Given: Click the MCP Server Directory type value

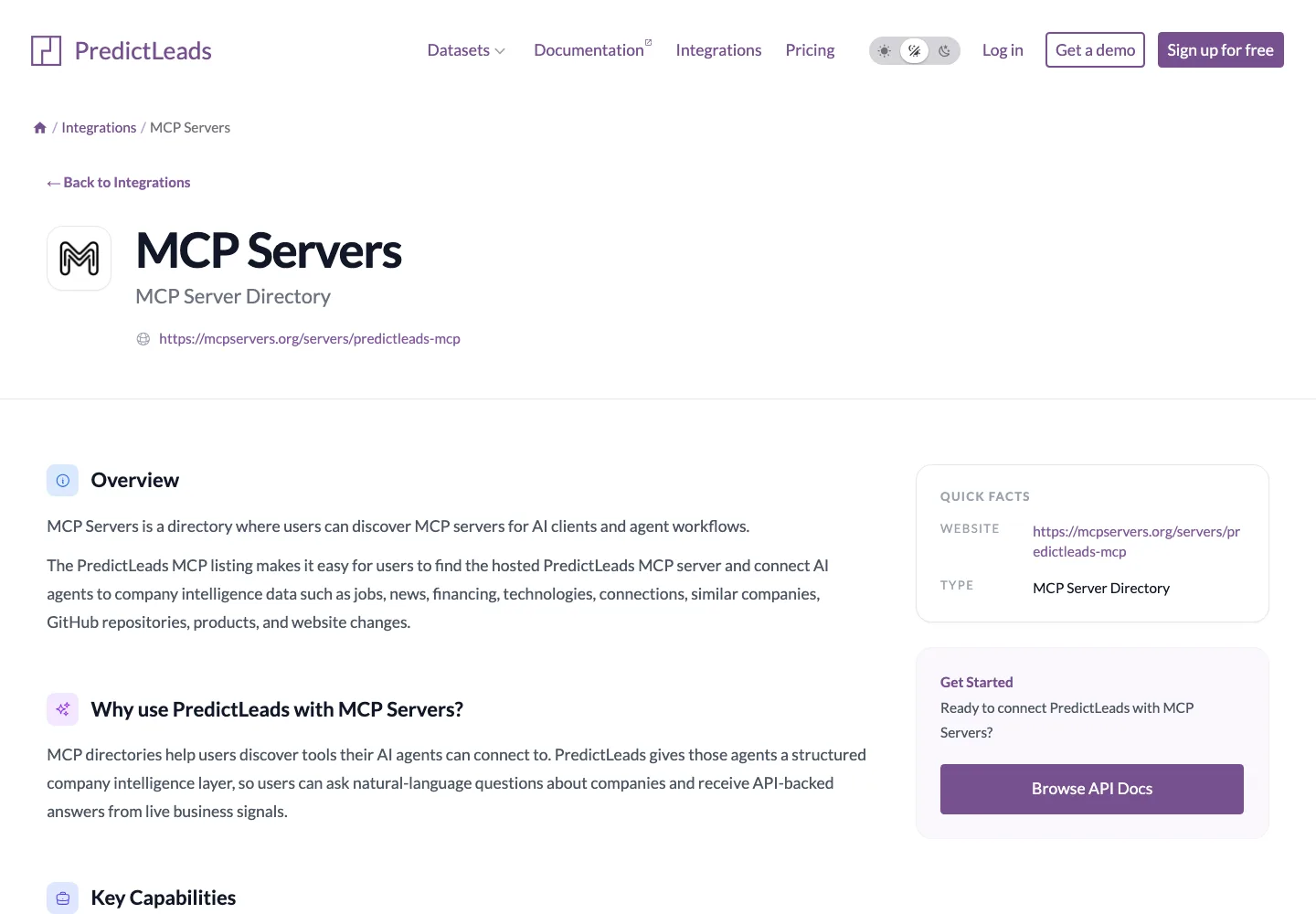Looking at the screenshot, I should pos(1101,589).
